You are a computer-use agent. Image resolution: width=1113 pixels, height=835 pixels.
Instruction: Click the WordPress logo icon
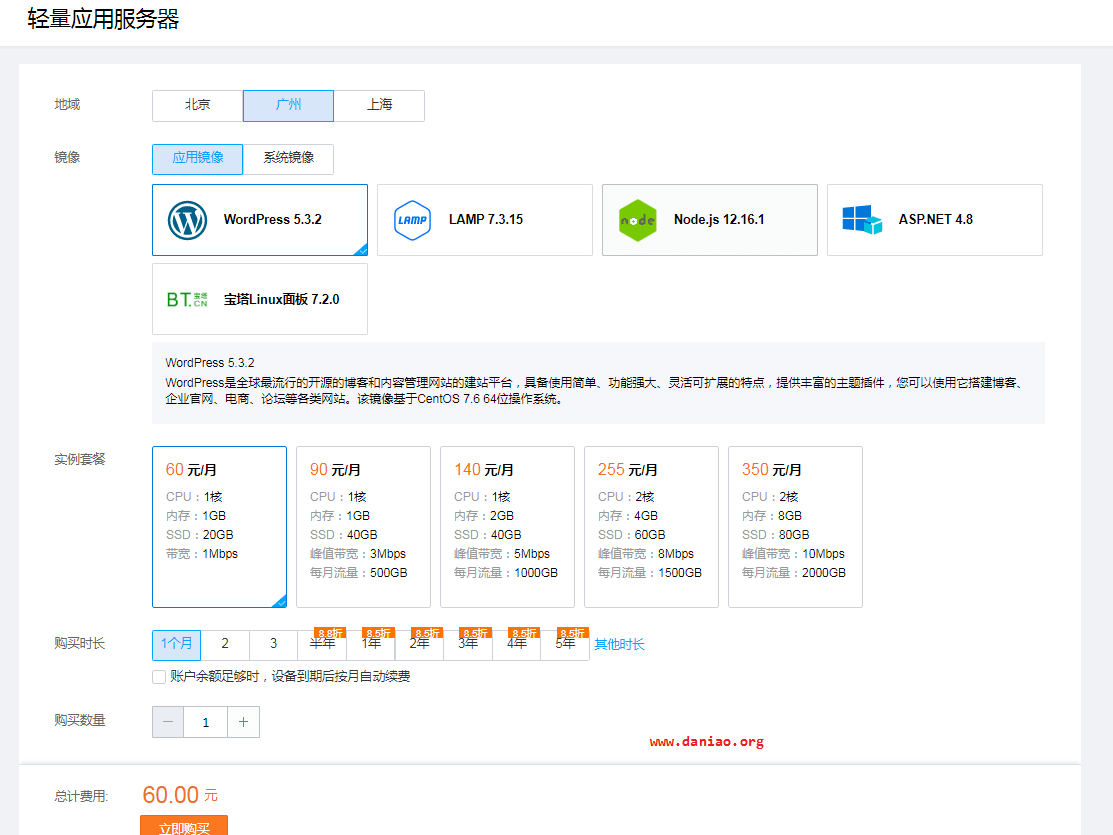pyautogui.click(x=187, y=220)
